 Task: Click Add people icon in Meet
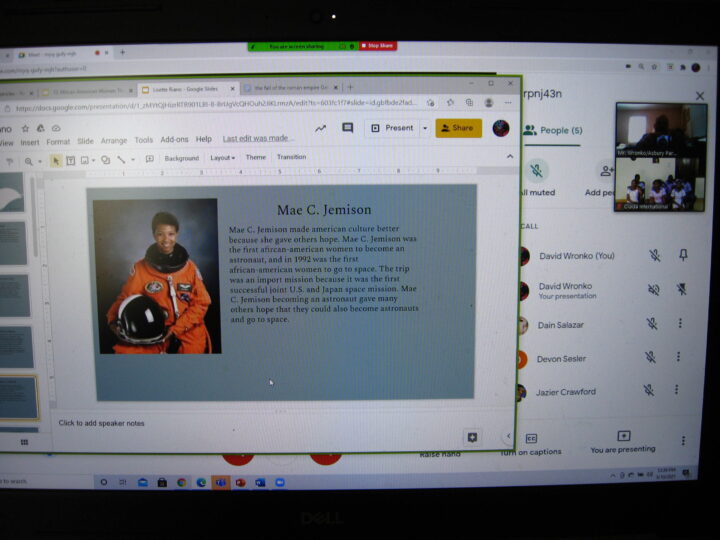tap(606, 171)
